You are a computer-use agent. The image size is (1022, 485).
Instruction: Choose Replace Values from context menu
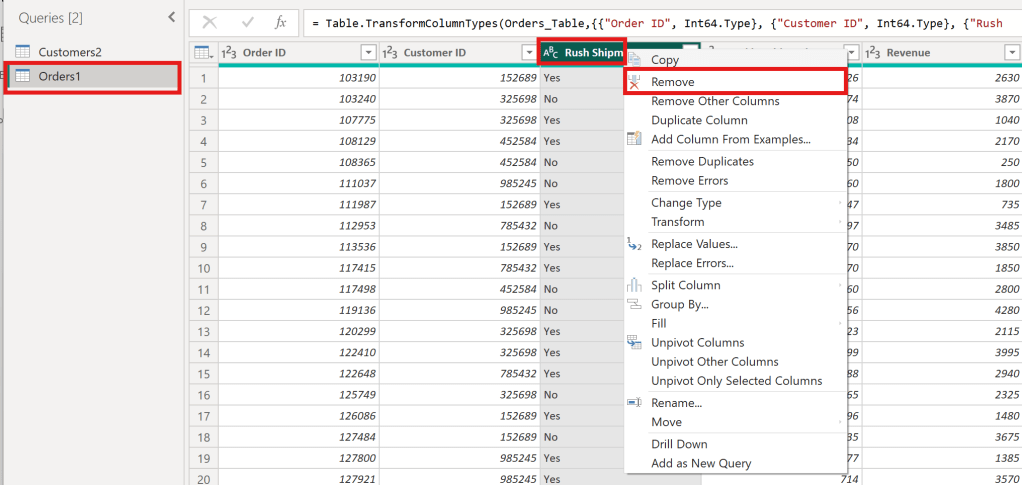click(694, 244)
